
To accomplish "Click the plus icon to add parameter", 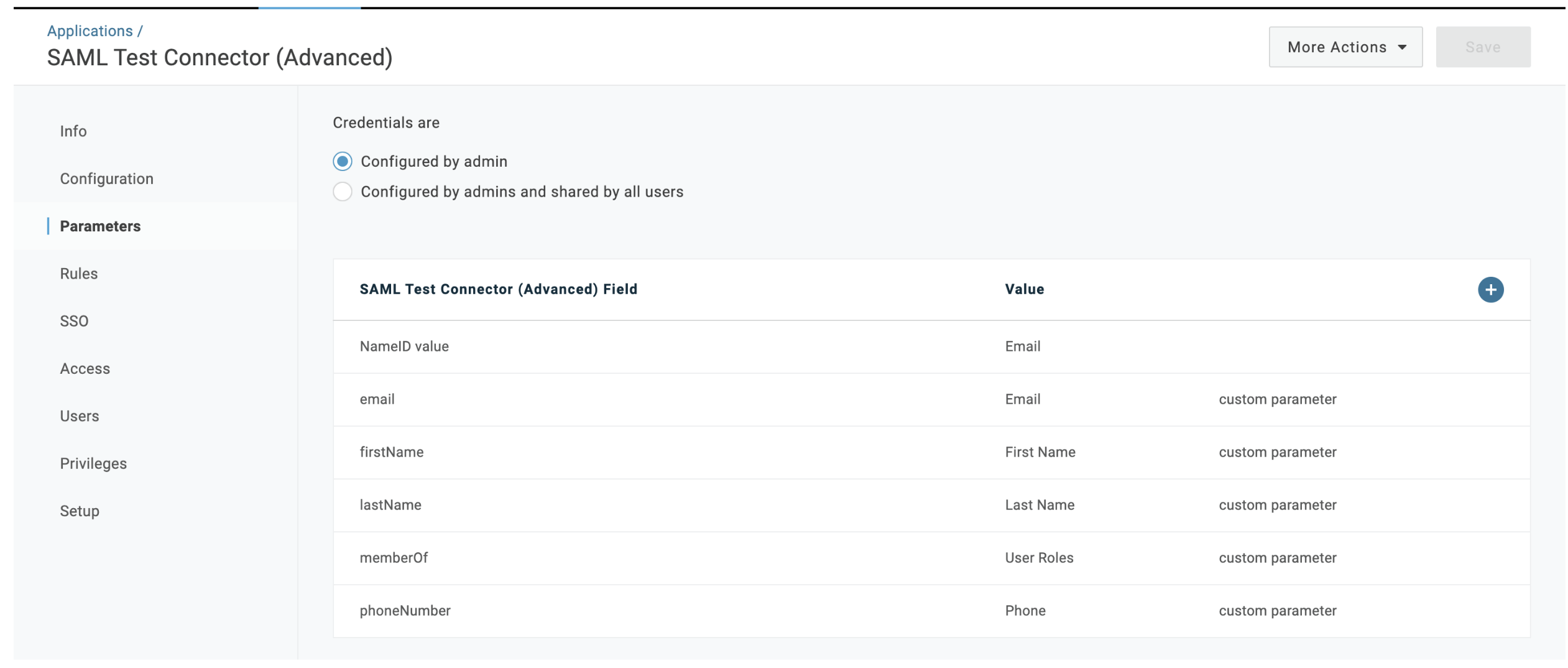I will 1490,289.
